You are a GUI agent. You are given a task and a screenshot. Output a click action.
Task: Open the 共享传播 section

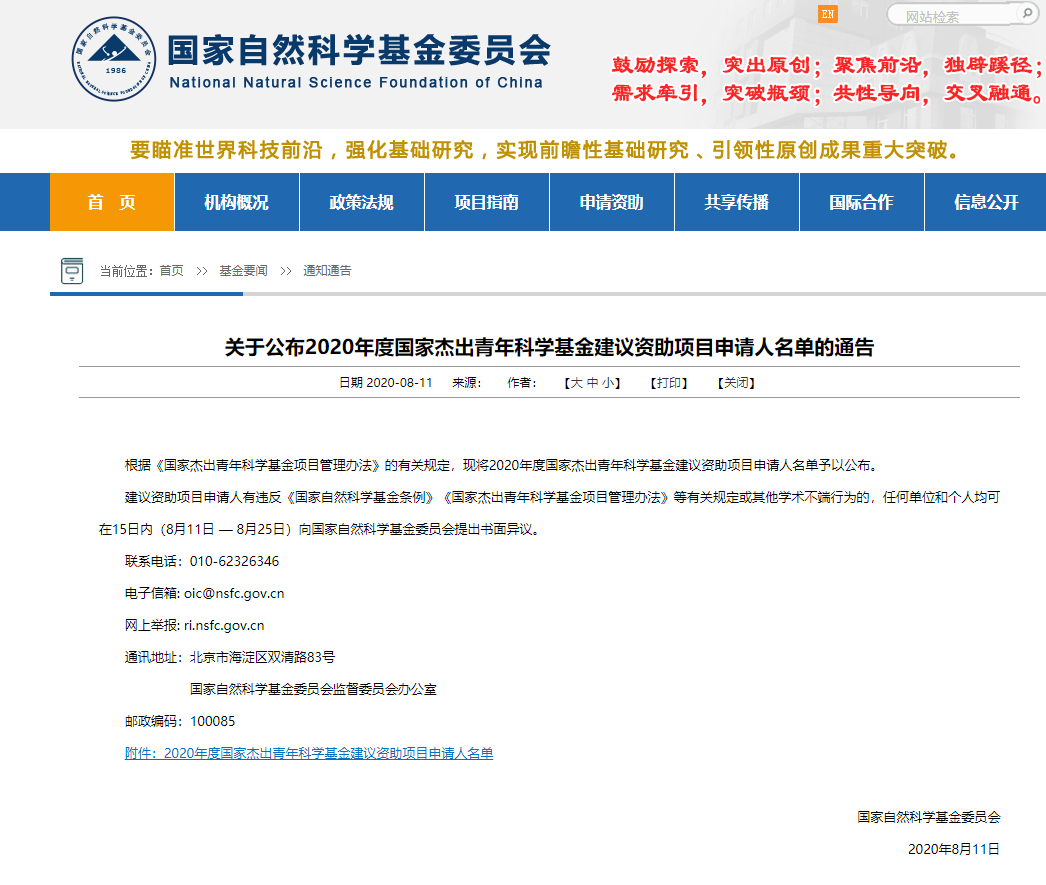pos(736,201)
